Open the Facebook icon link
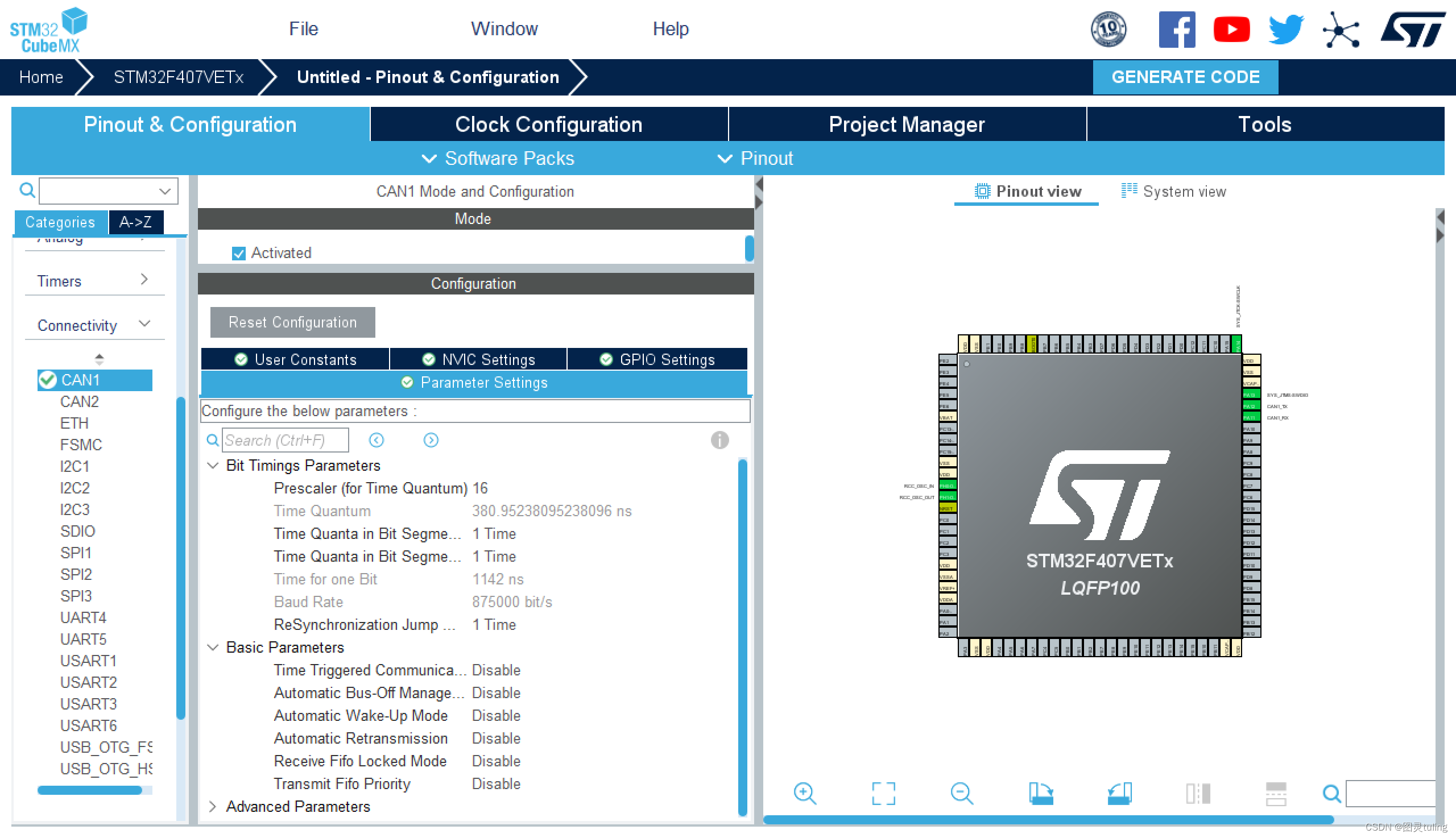1456x838 pixels. (1176, 29)
